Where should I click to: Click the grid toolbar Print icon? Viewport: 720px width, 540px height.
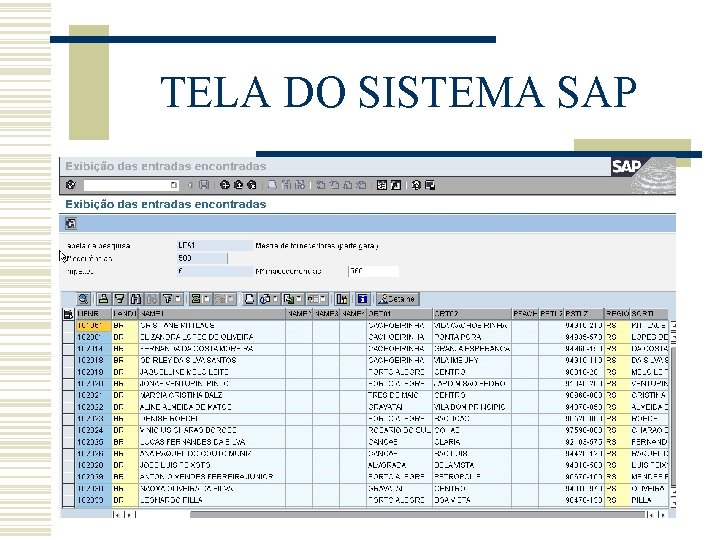pos(249,299)
